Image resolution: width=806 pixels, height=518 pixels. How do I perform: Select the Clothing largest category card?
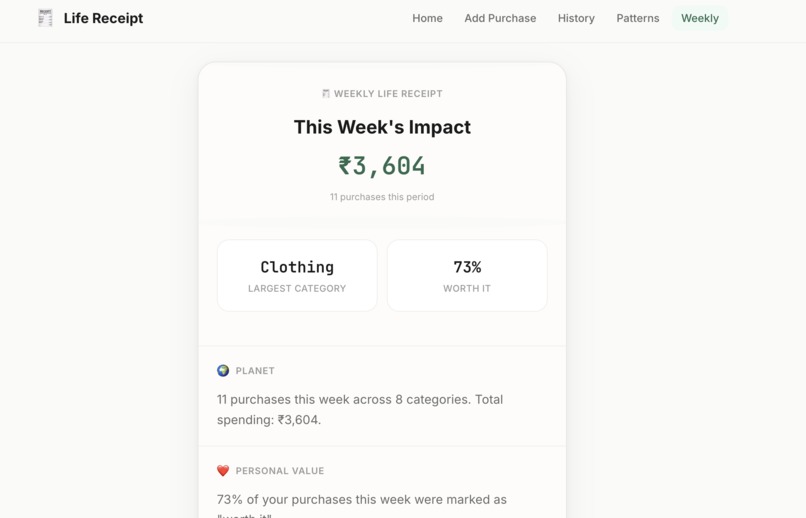(297, 275)
